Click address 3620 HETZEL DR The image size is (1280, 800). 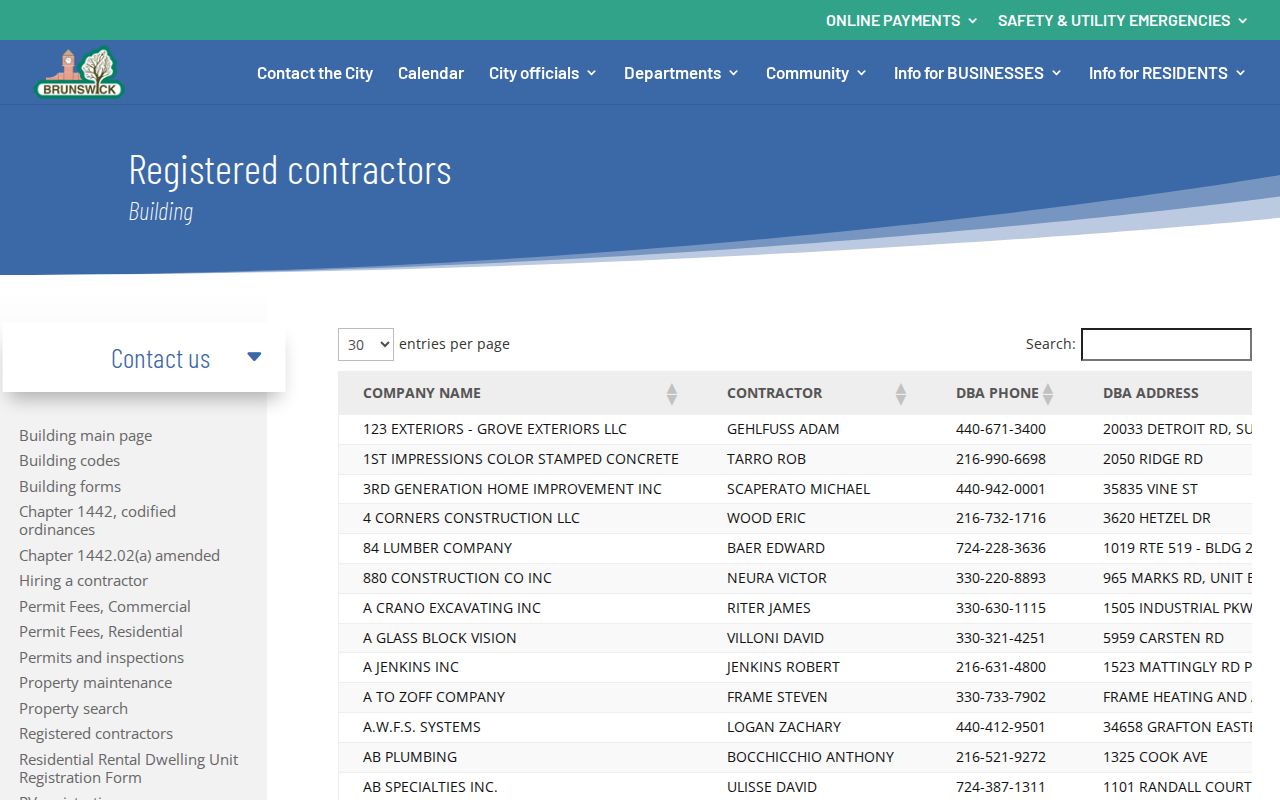click(x=1157, y=518)
